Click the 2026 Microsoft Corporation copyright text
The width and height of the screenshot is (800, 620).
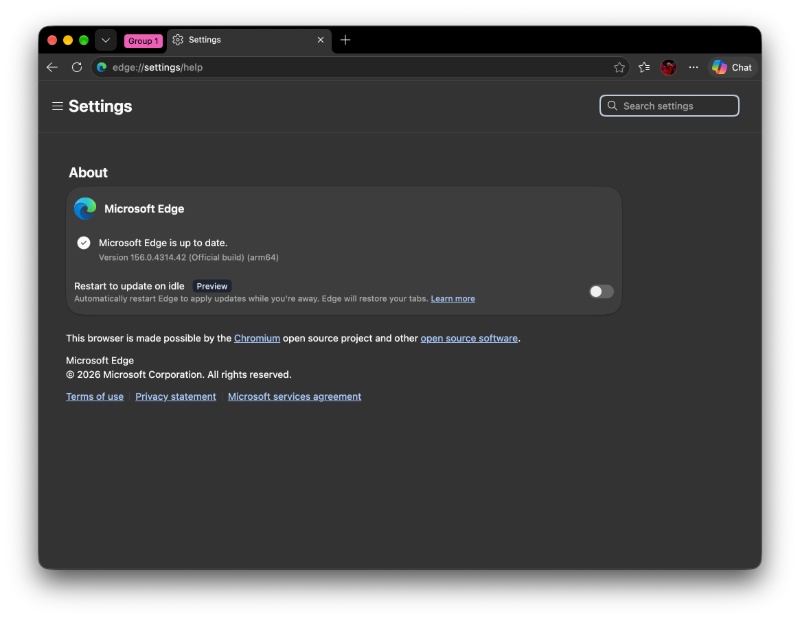179,375
